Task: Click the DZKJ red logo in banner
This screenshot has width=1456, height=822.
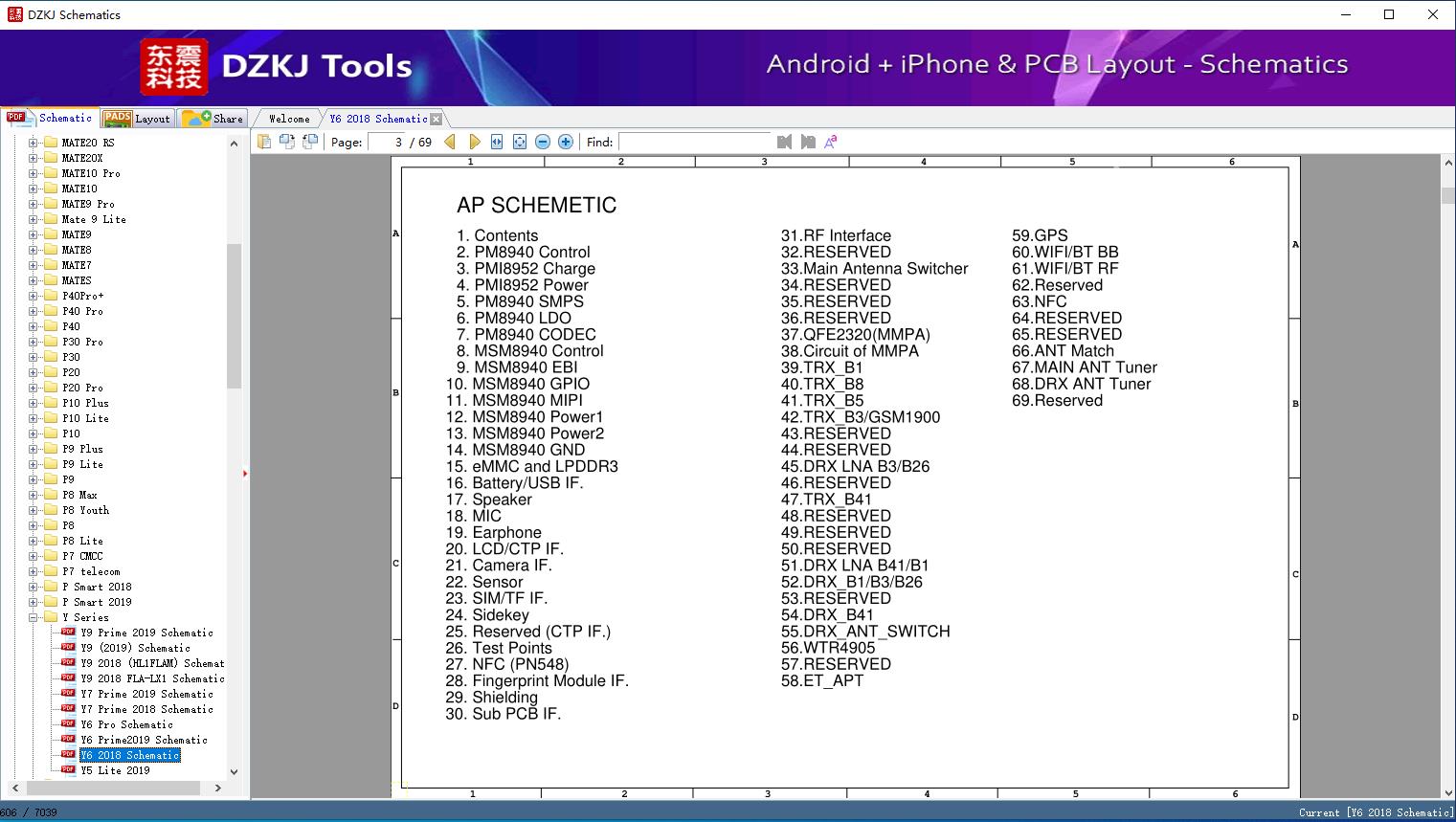Action: [174, 66]
